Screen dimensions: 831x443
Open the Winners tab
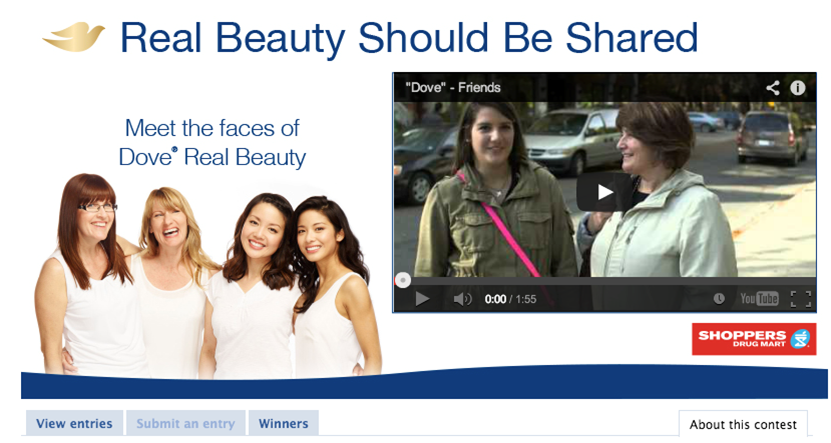284,423
